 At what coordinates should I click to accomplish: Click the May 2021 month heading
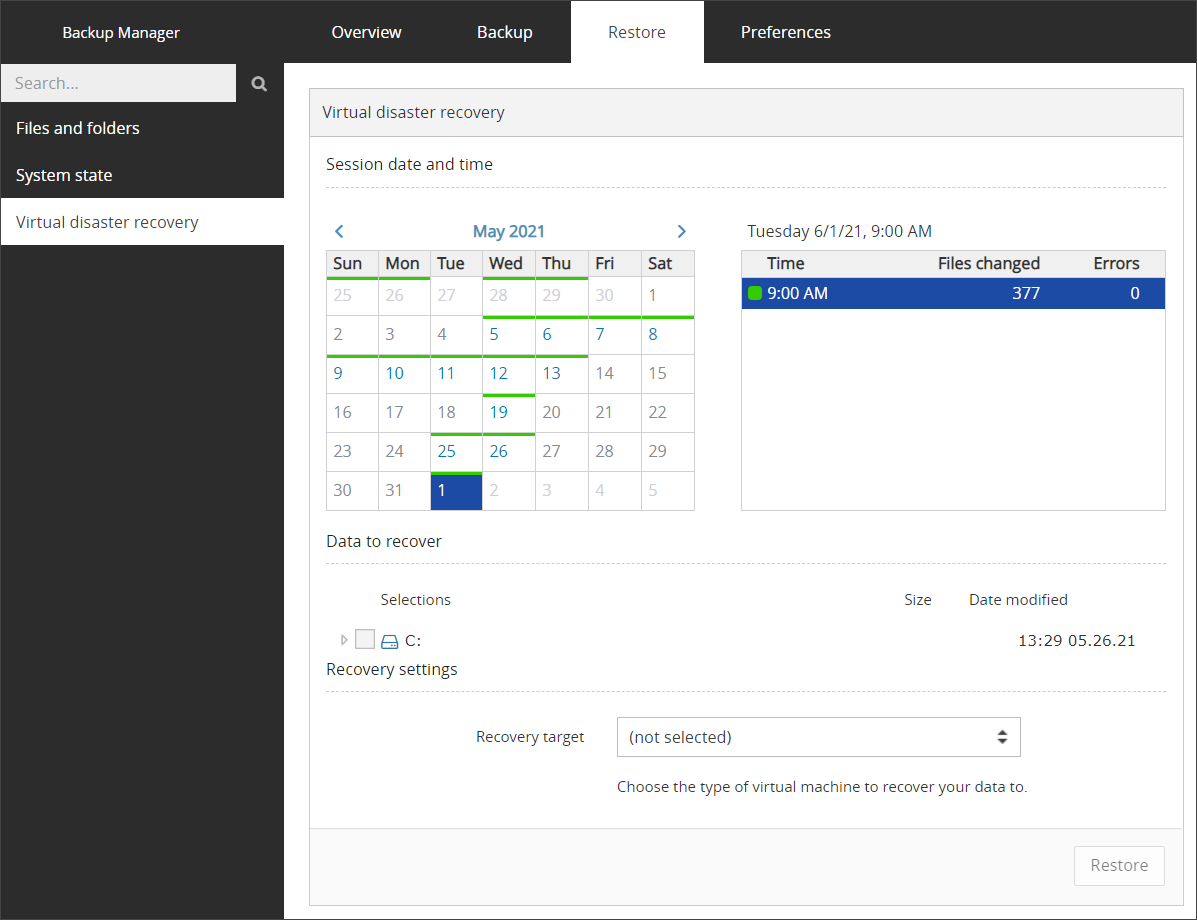(509, 231)
